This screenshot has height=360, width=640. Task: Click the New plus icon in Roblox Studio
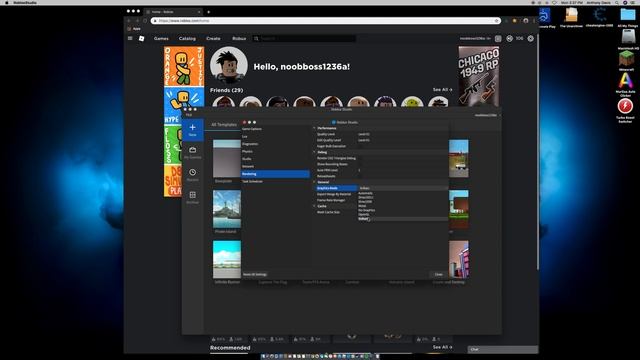(192, 127)
